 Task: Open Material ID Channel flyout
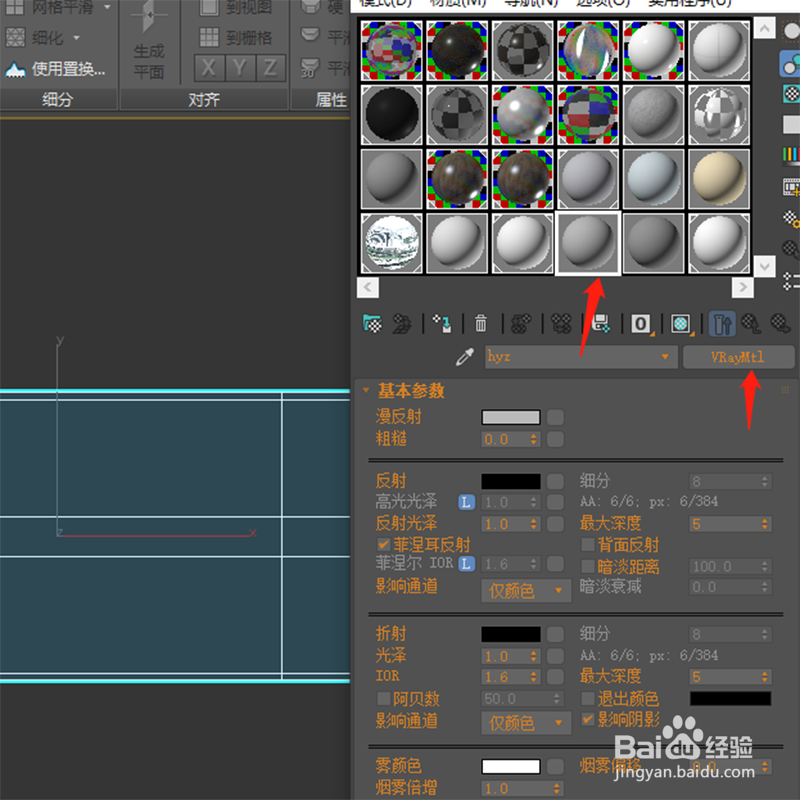point(641,323)
